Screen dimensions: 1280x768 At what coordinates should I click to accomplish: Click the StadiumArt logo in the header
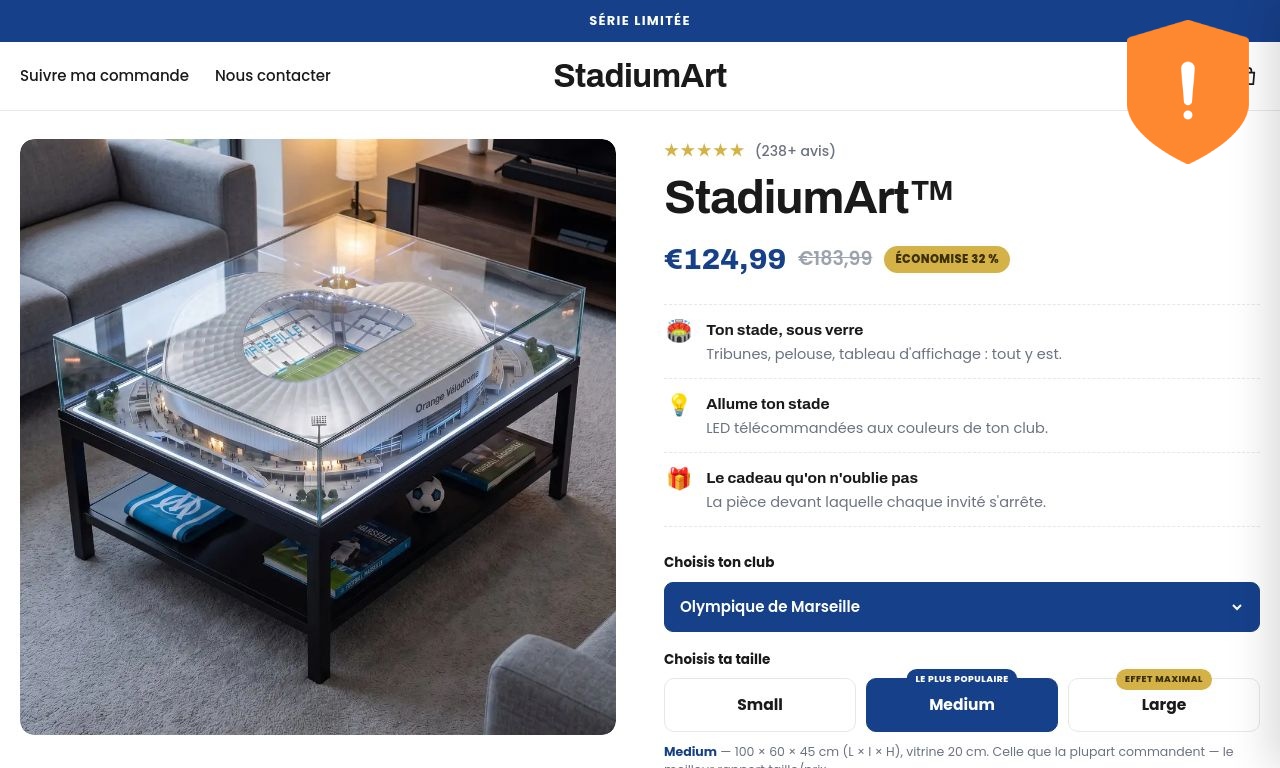(x=640, y=76)
